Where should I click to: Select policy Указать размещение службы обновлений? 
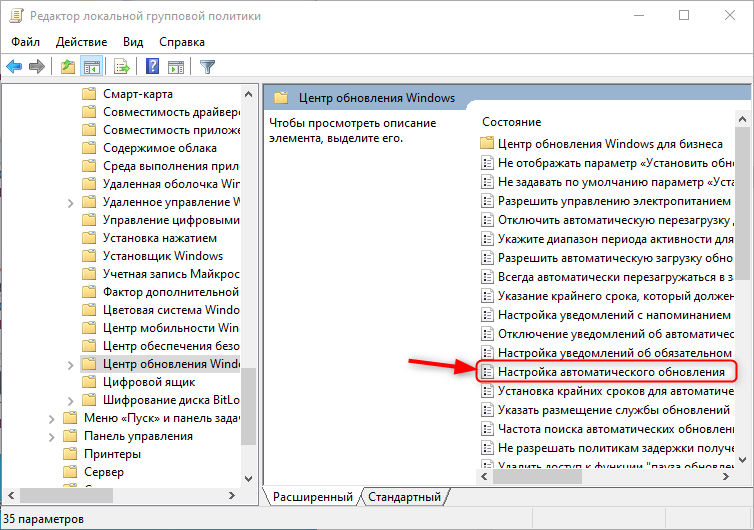pos(606,410)
